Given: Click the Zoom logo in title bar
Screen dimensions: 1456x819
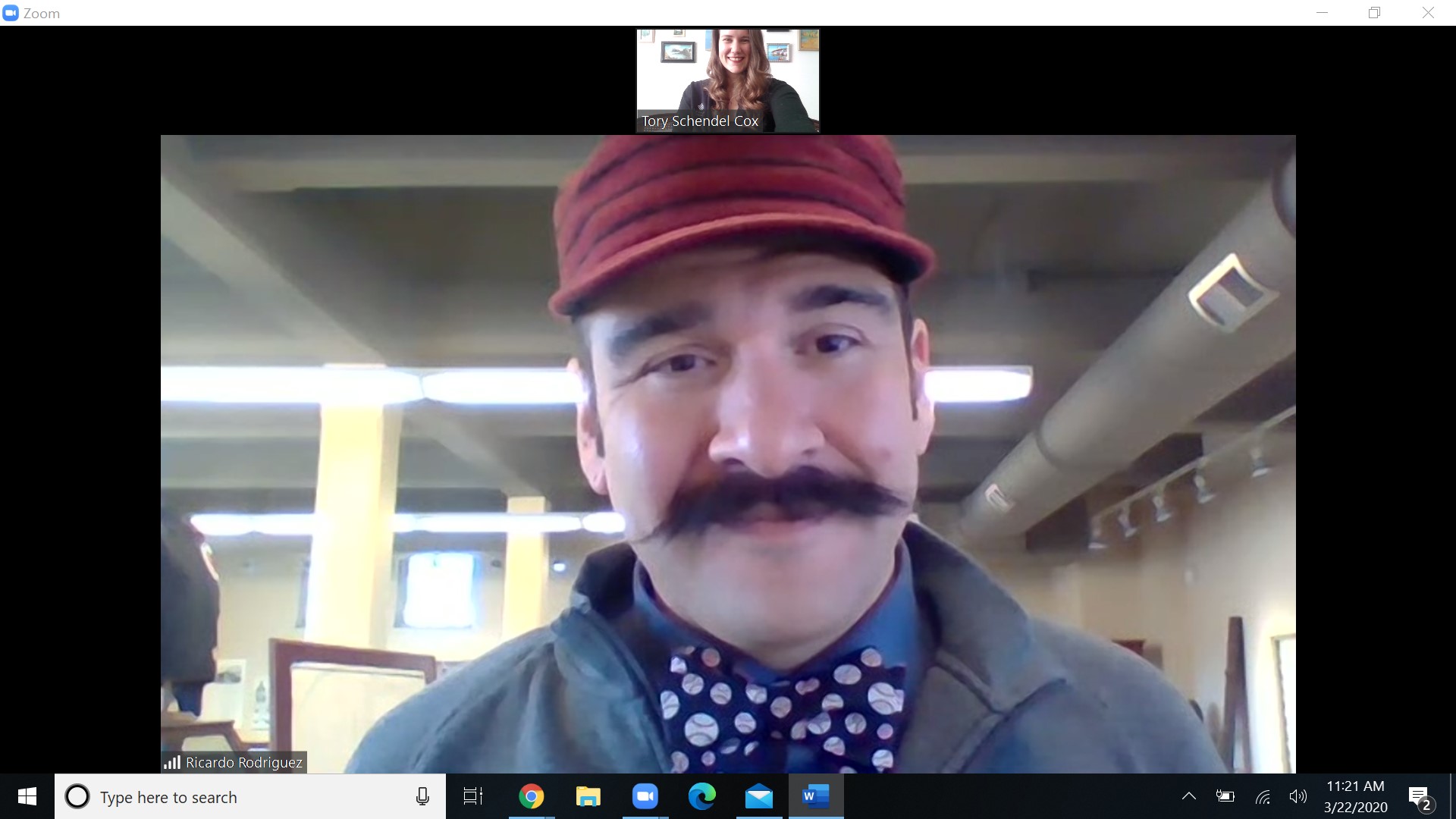Looking at the screenshot, I should pos(11,13).
